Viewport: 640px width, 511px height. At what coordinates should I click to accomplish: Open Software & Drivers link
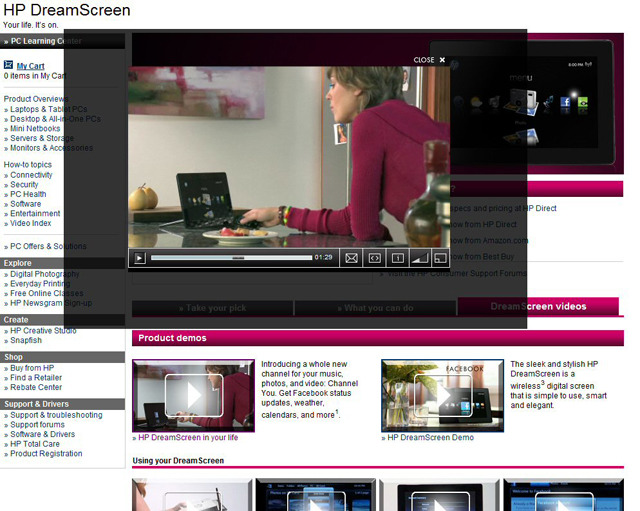pyautogui.click(x=42, y=434)
